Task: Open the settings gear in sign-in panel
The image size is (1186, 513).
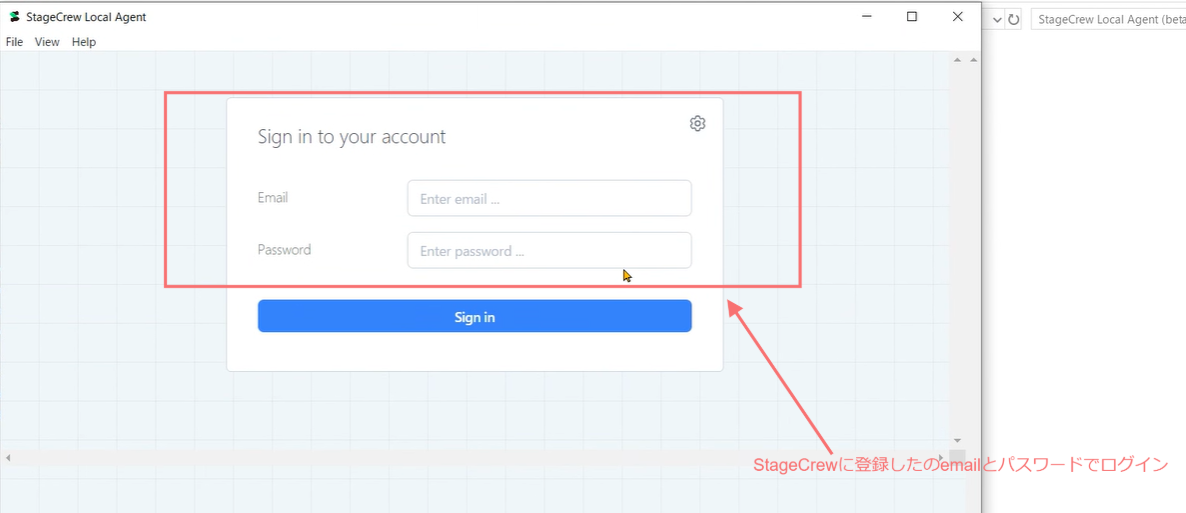Action: (698, 123)
